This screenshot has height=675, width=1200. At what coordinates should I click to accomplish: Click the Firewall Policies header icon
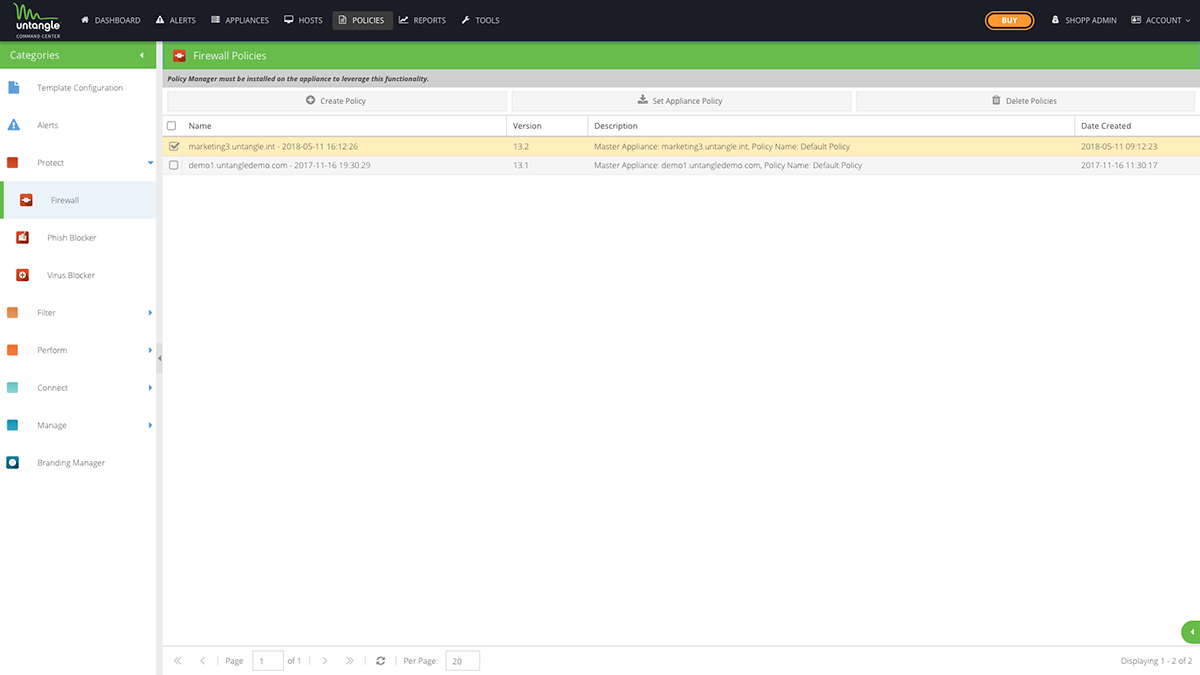tap(180, 56)
